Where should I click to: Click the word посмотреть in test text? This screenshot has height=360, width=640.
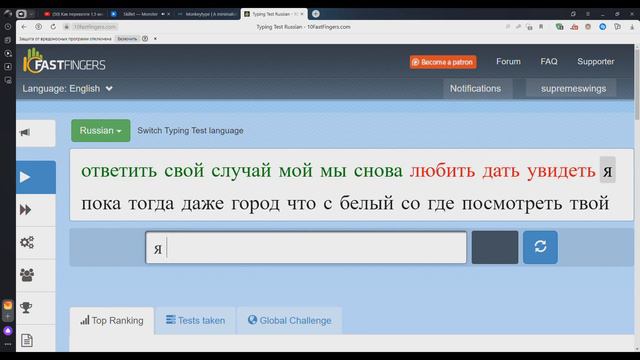tap(512, 203)
